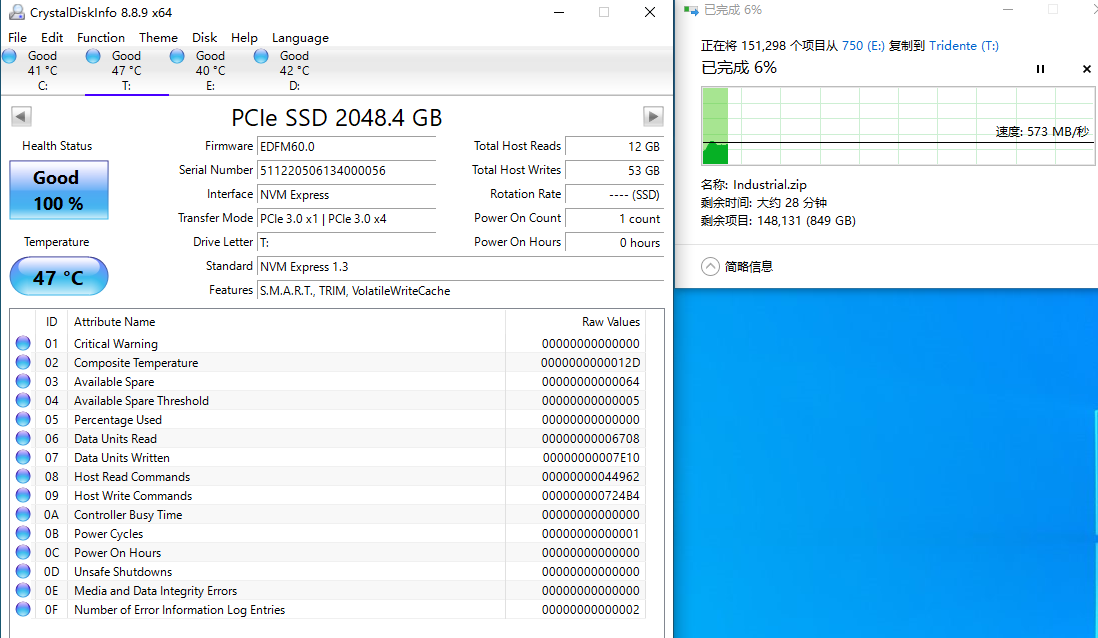Screen dimensions: 1098x638
Task: Open the Disk menu
Action: point(204,38)
